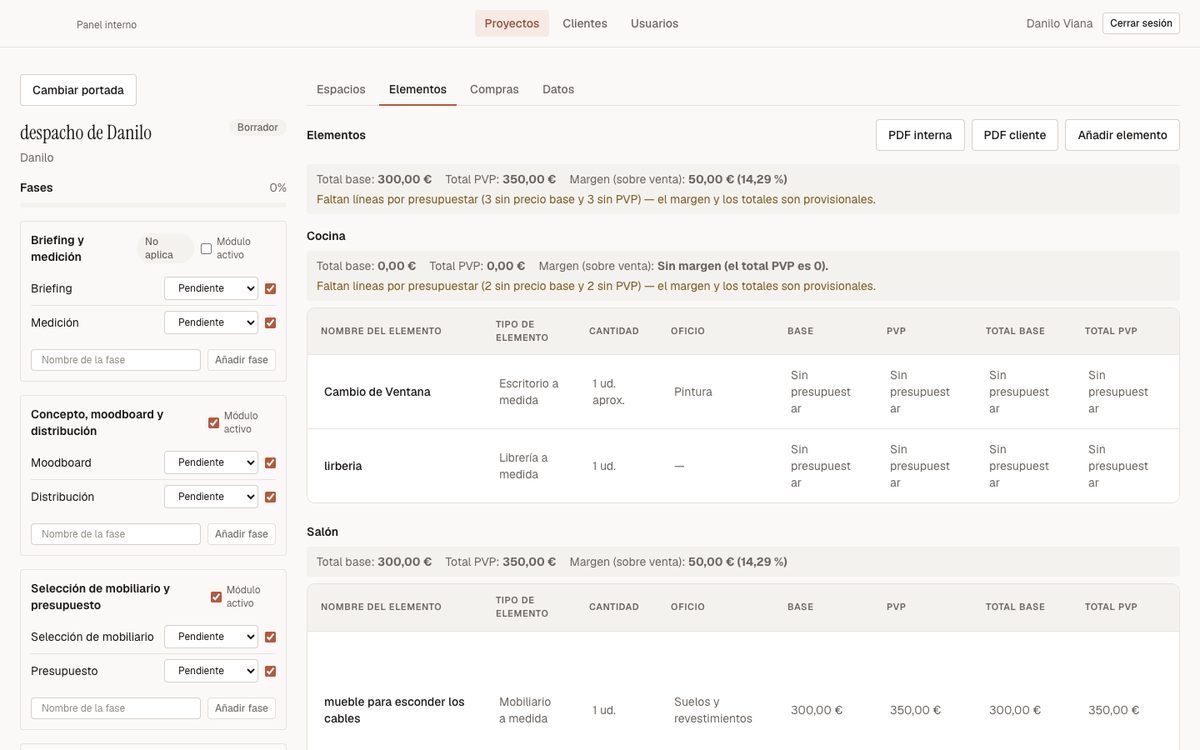
Task: Switch to the Datos tab
Action: [x=558, y=89]
